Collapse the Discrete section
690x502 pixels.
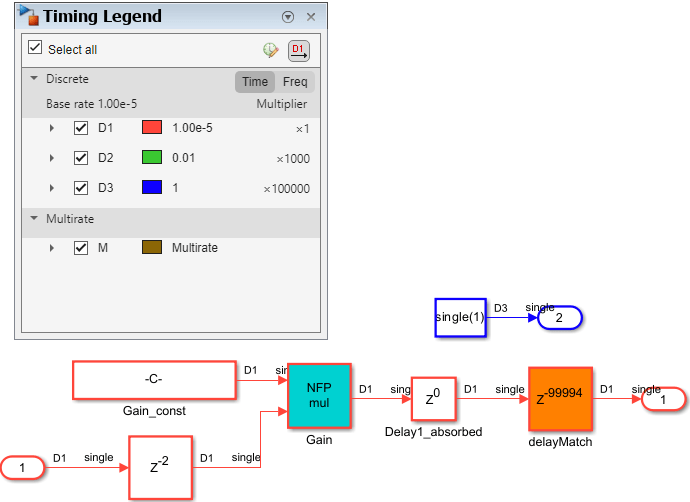tap(34, 78)
